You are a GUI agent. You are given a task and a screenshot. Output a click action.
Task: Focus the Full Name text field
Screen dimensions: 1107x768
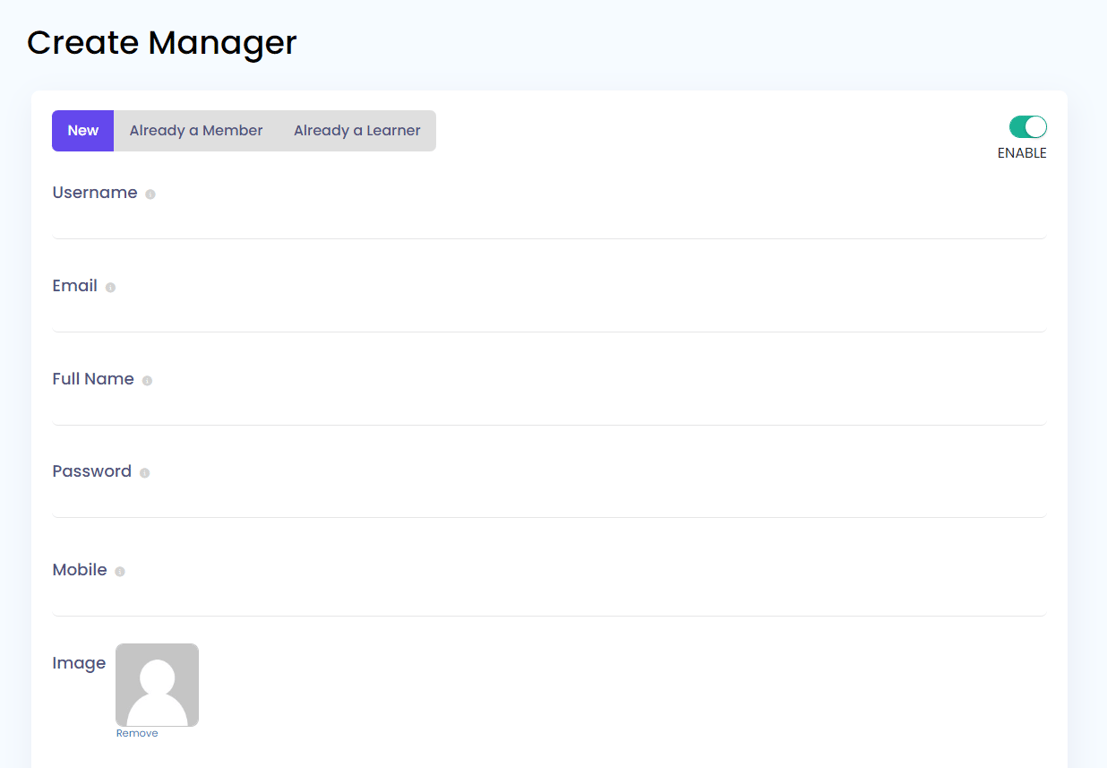point(548,408)
